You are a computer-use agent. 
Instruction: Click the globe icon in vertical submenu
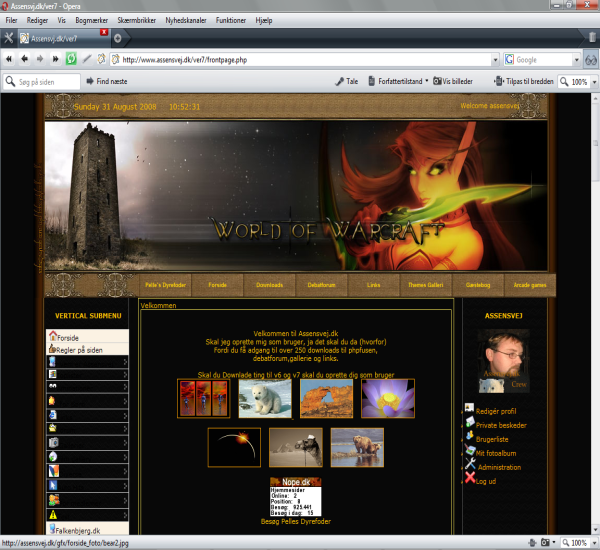pos(53,456)
